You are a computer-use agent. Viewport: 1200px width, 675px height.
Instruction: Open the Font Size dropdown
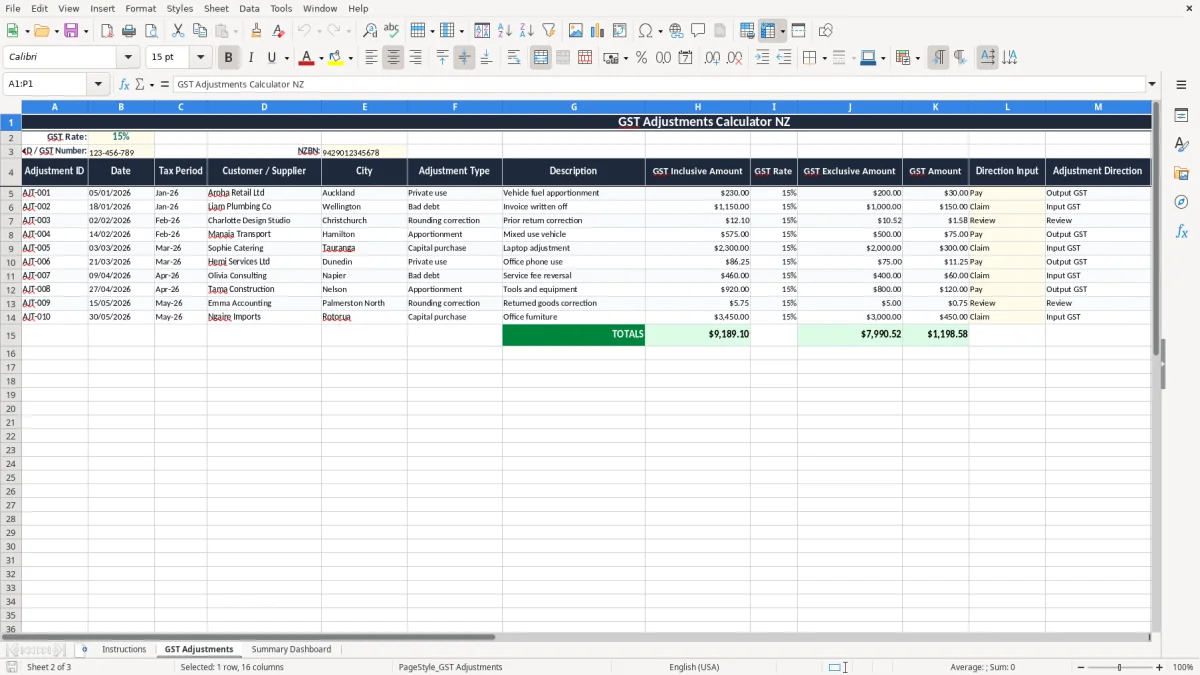click(200, 58)
